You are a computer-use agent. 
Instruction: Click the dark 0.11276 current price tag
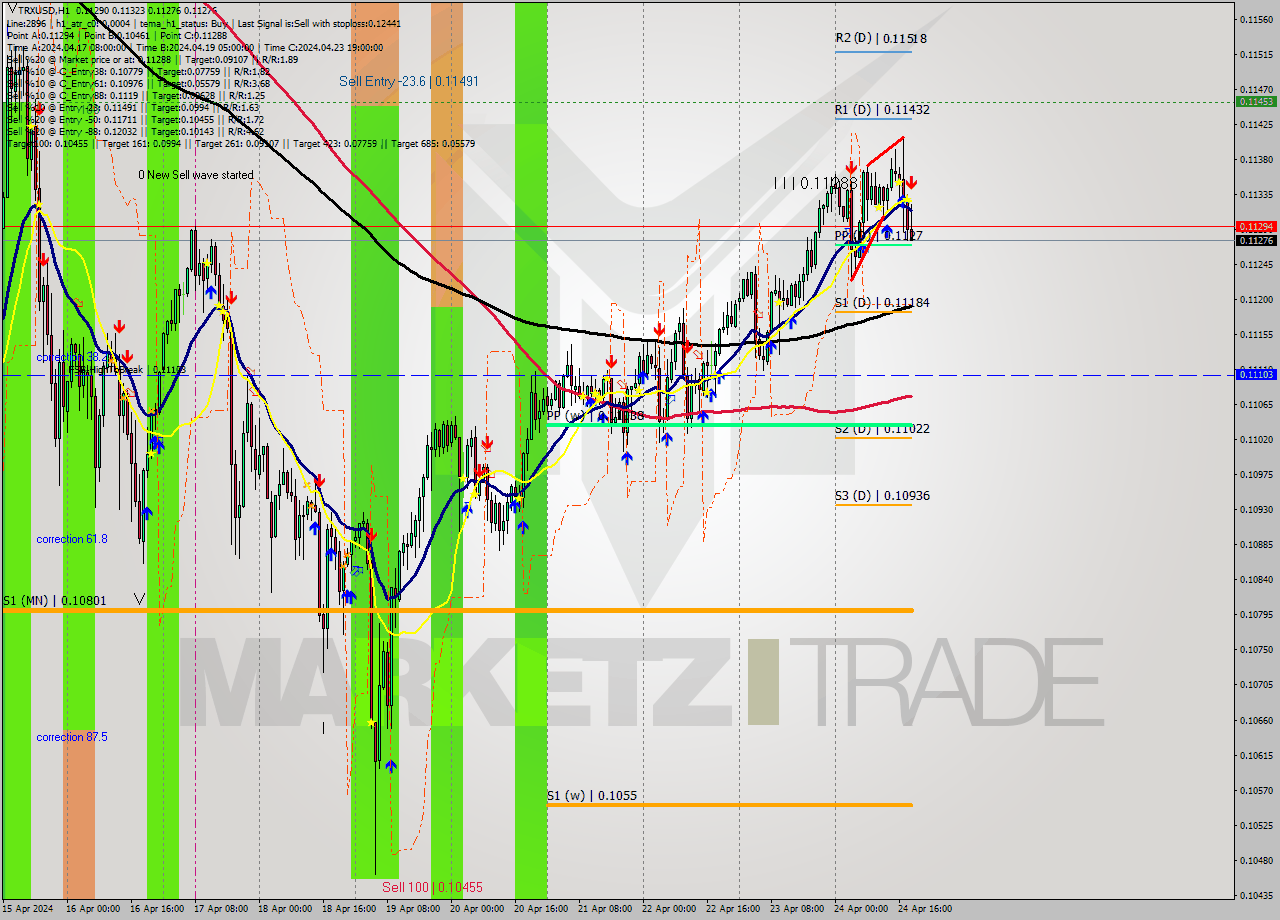(1256, 240)
